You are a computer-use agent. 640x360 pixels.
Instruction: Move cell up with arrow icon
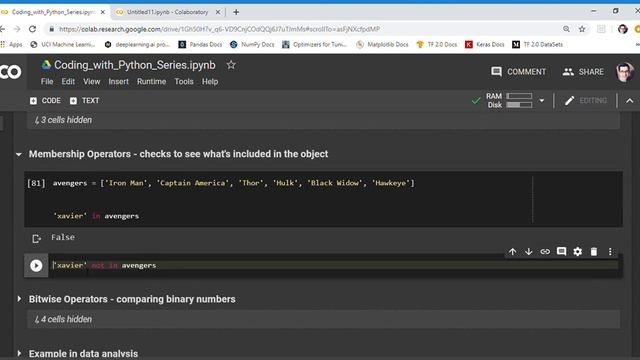(513, 252)
